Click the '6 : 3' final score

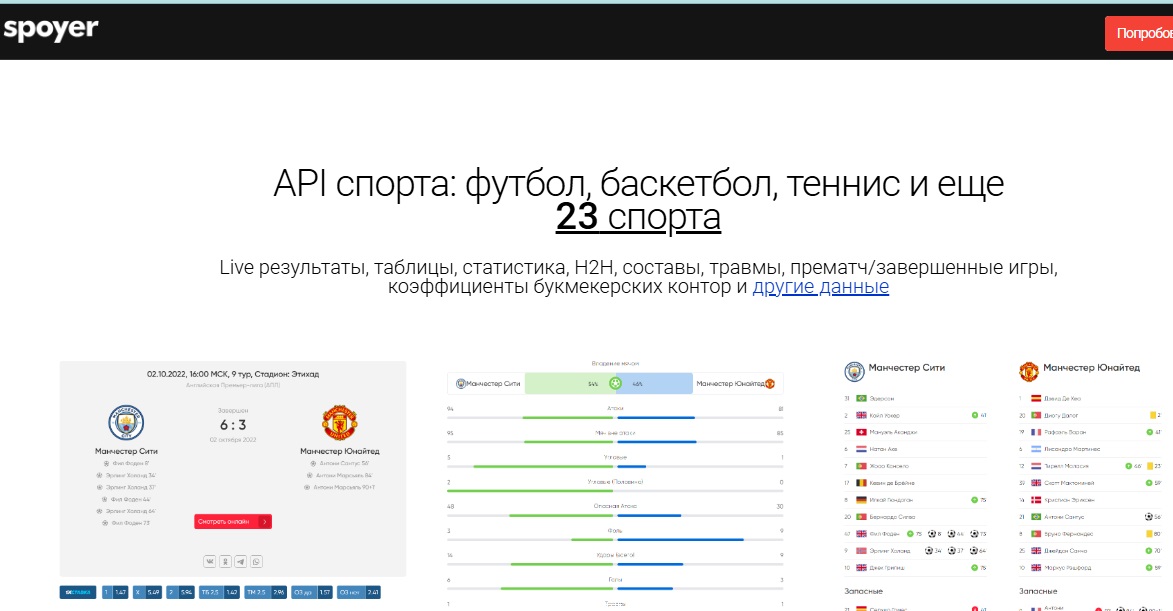coord(233,425)
